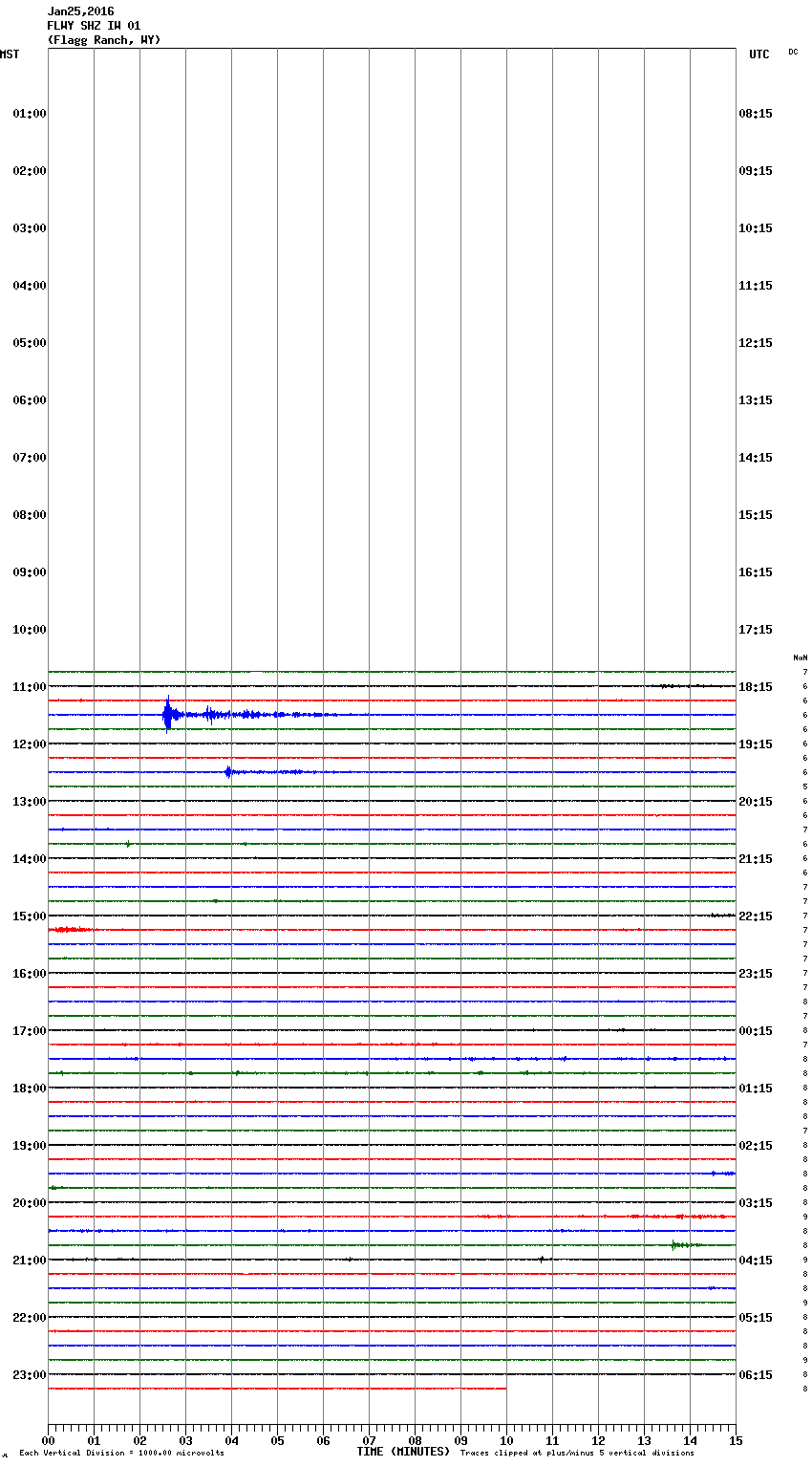The image size is (812, 1466).
Task: Select the MST time label "18:00"
Action: [x=30, y=1089]
